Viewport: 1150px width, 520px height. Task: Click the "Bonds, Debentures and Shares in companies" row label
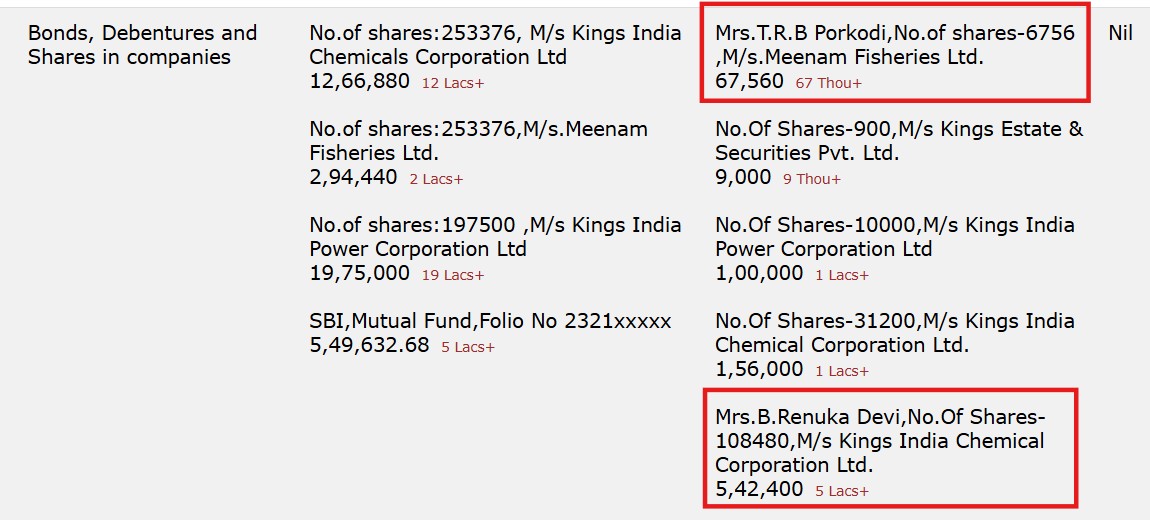(142, 45)
